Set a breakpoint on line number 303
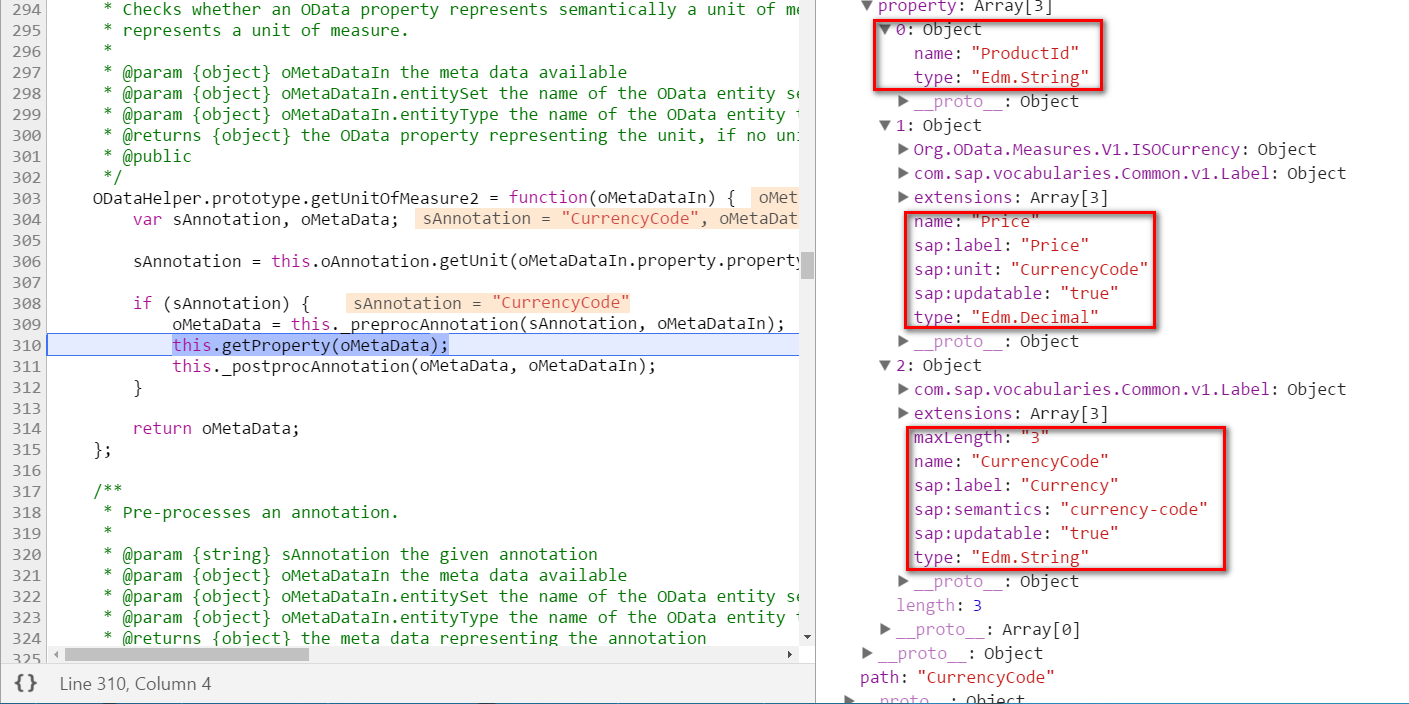The height and width of the screenshot is (704, 1409). pos(28,198)
